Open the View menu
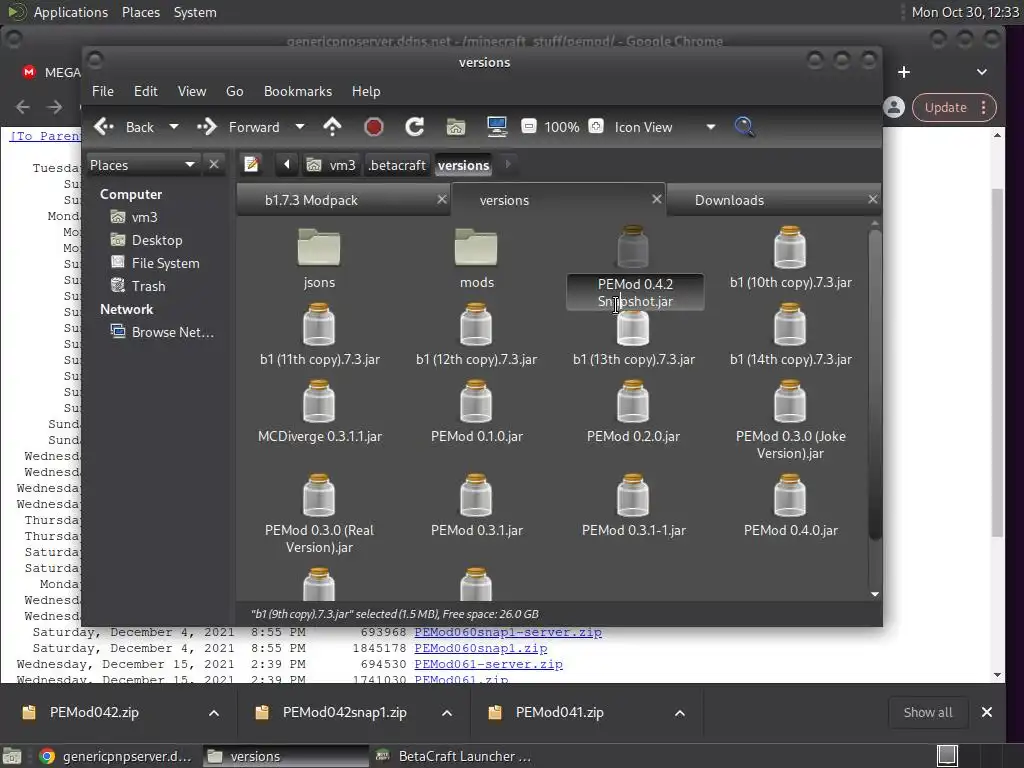Viewport: 1024px width, 768px height. [x=192, y=91]
